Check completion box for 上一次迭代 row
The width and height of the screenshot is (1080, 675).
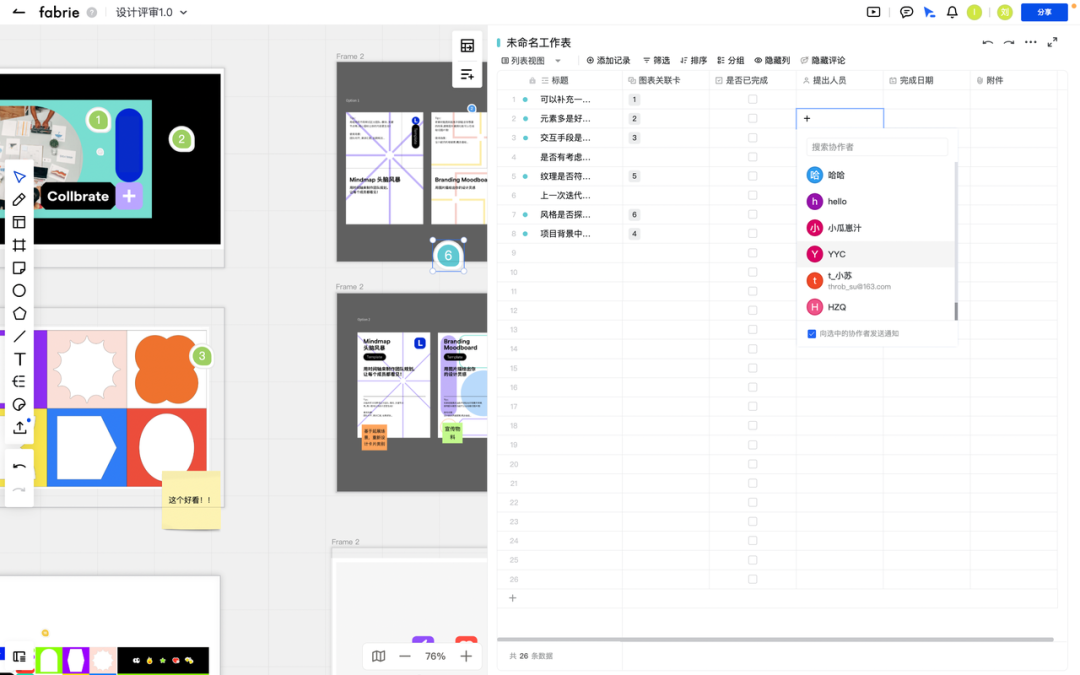point(752,195)
